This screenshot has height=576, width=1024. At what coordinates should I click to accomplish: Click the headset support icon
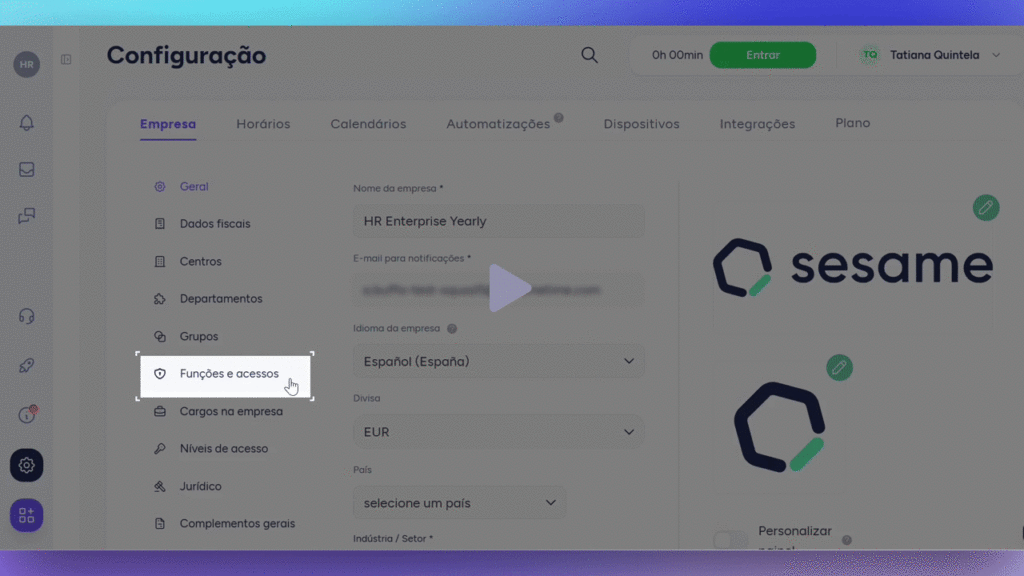click(x=27, y=316)
